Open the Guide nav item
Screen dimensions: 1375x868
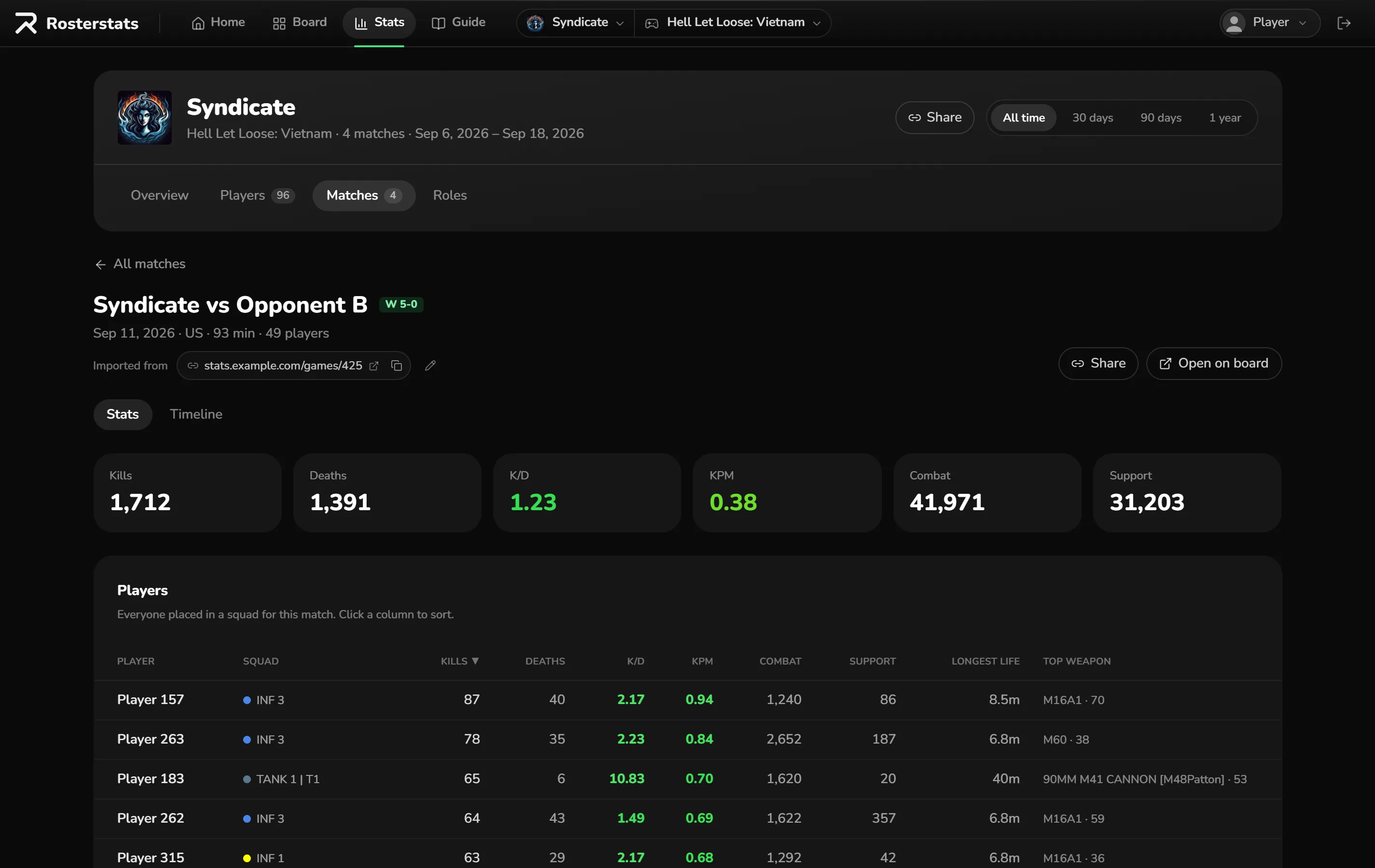(x=458, y=22)
